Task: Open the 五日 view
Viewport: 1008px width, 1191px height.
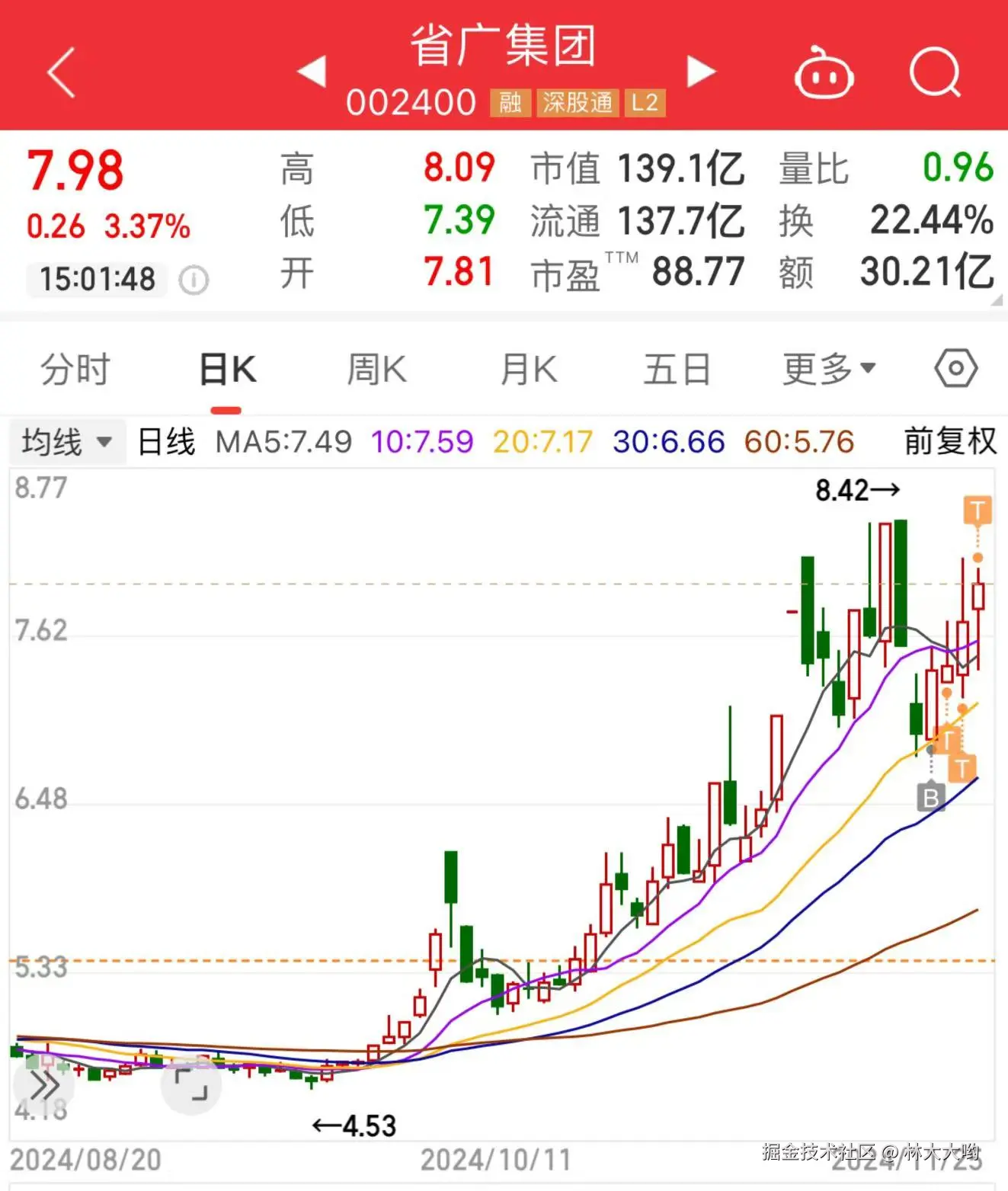Action: tap(677, 368)
